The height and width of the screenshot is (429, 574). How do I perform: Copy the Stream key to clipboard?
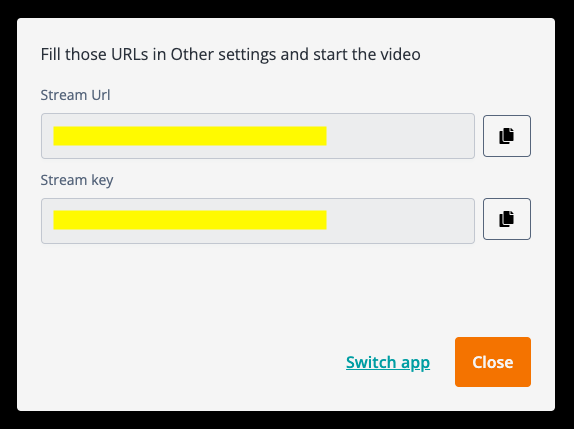pyautogui.click(x=507, y=219)
